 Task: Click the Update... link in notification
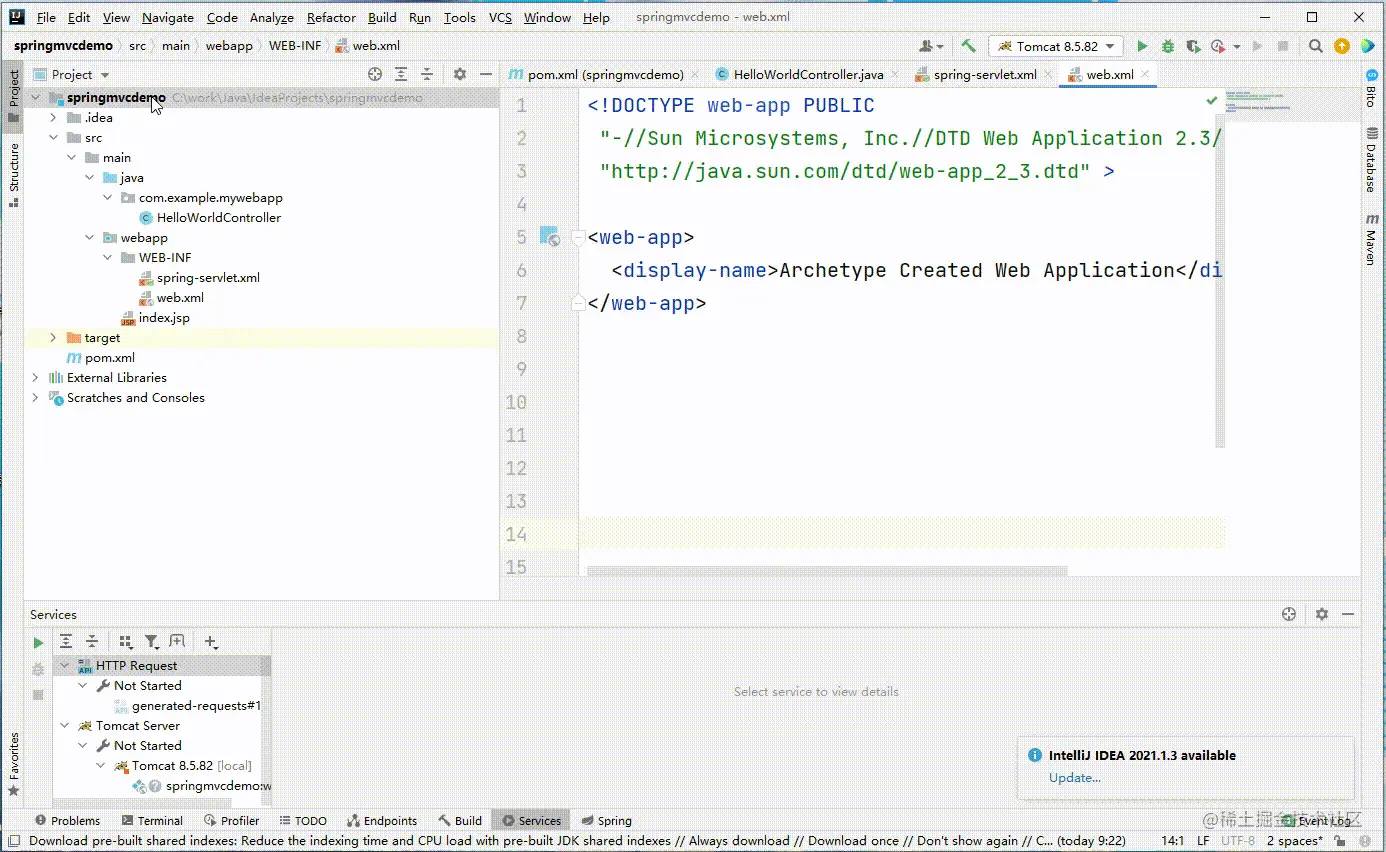(x=1075, y=777)
